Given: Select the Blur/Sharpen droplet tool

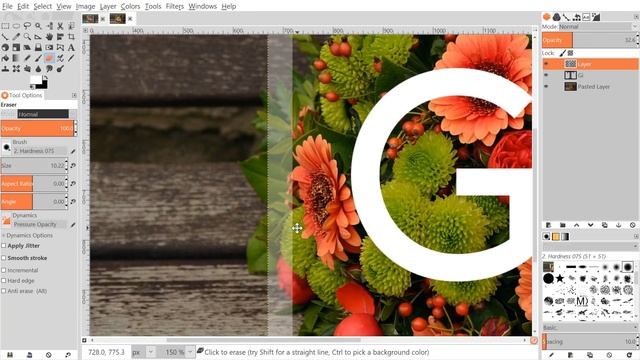Looking at the screenshot, I should [38, 69].
